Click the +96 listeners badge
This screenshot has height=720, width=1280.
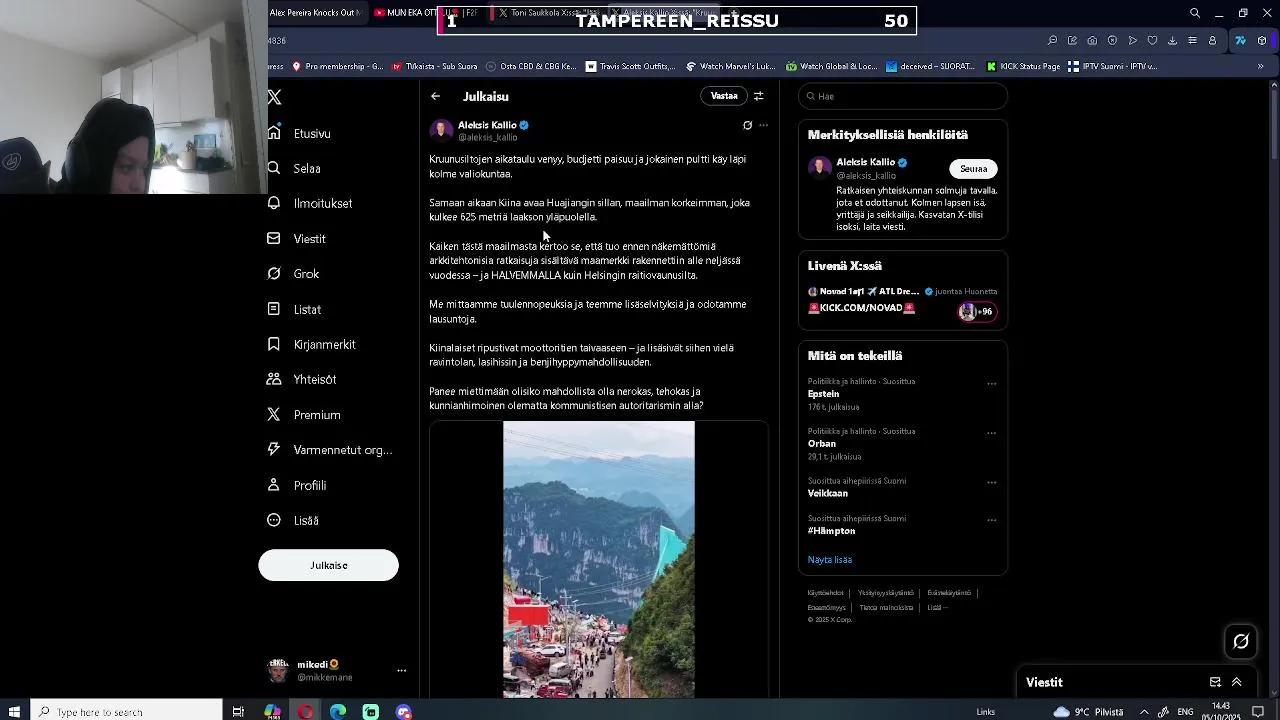976,311
